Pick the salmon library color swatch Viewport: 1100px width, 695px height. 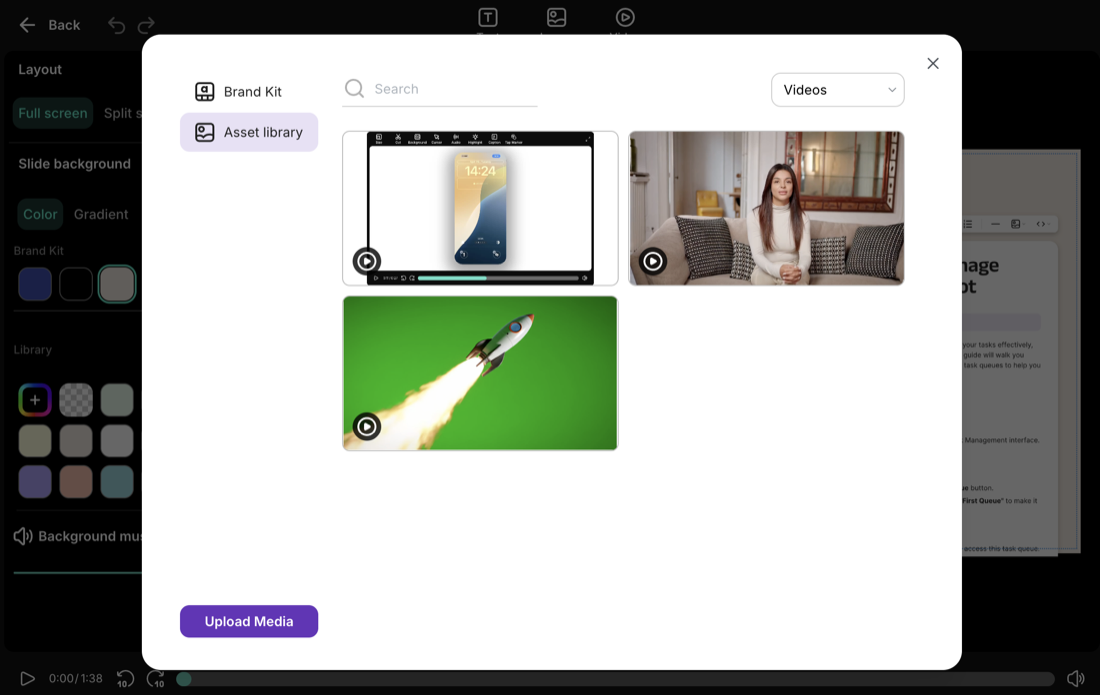(76, 482)
